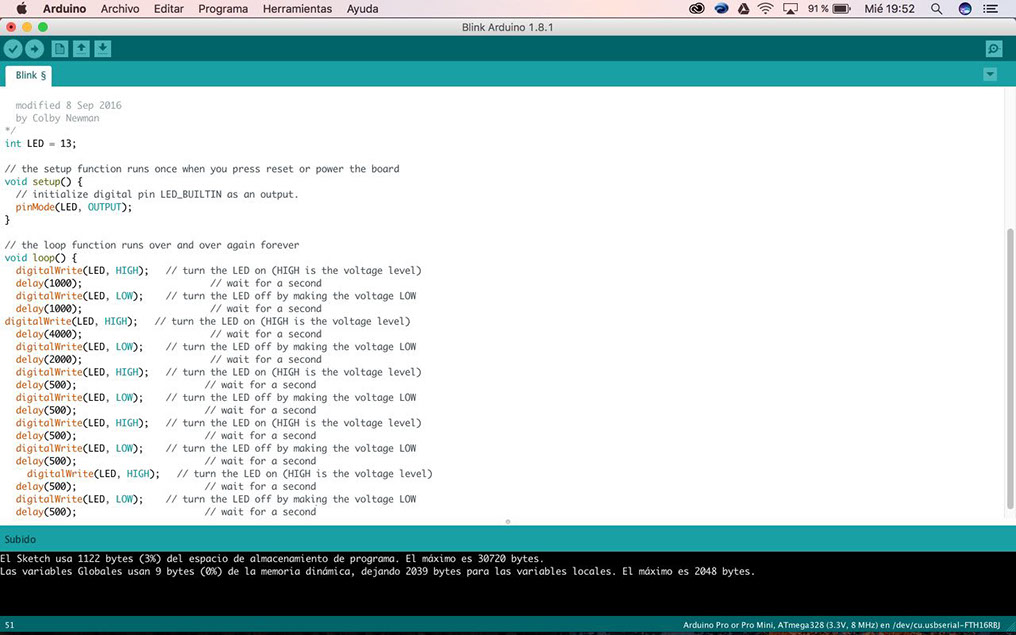Screen dimensions: 1016x635
Task: Click the Upload arrow button
Action: (34, 49)
